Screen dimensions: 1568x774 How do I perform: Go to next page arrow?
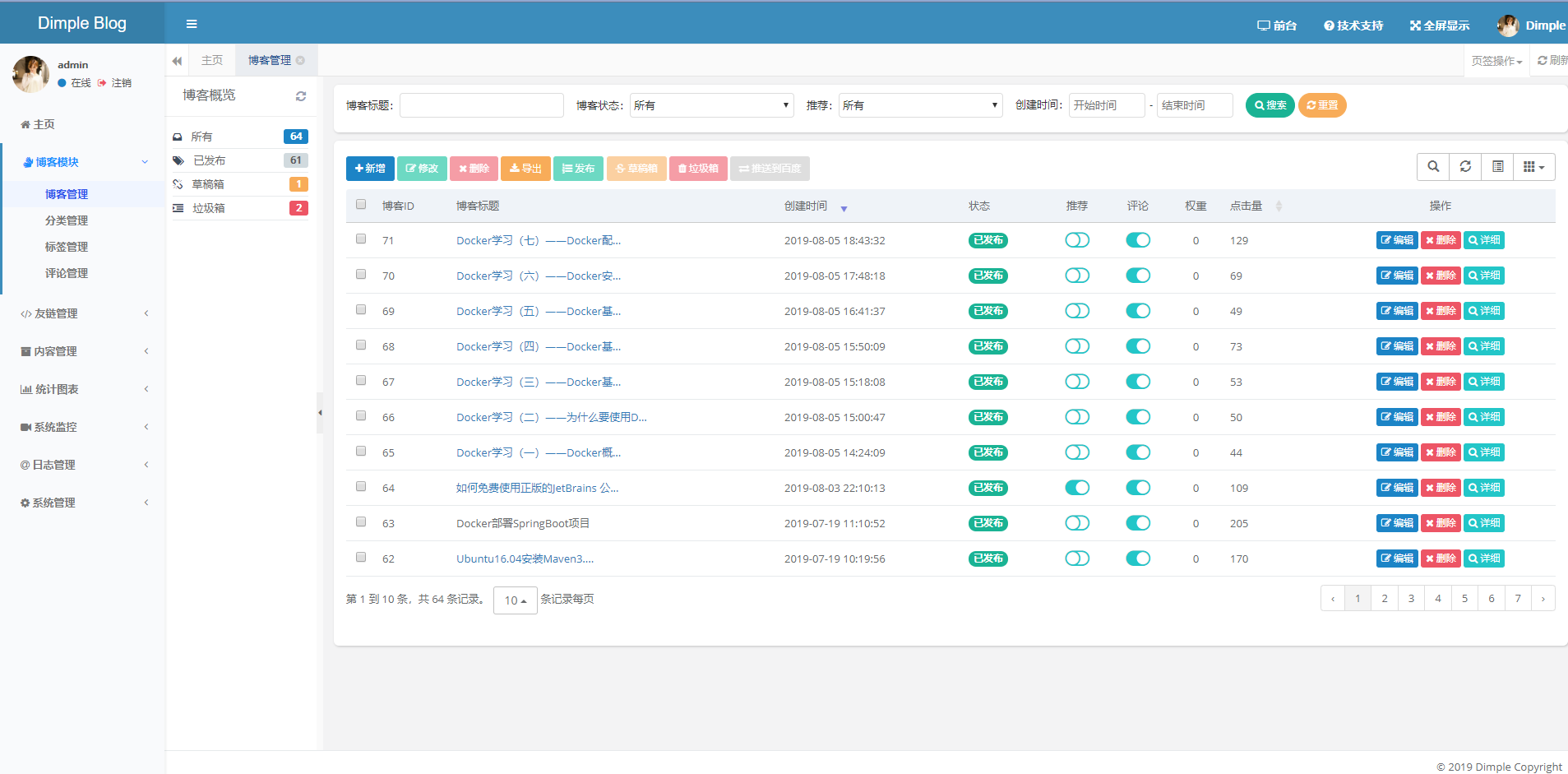[1543, 599]
